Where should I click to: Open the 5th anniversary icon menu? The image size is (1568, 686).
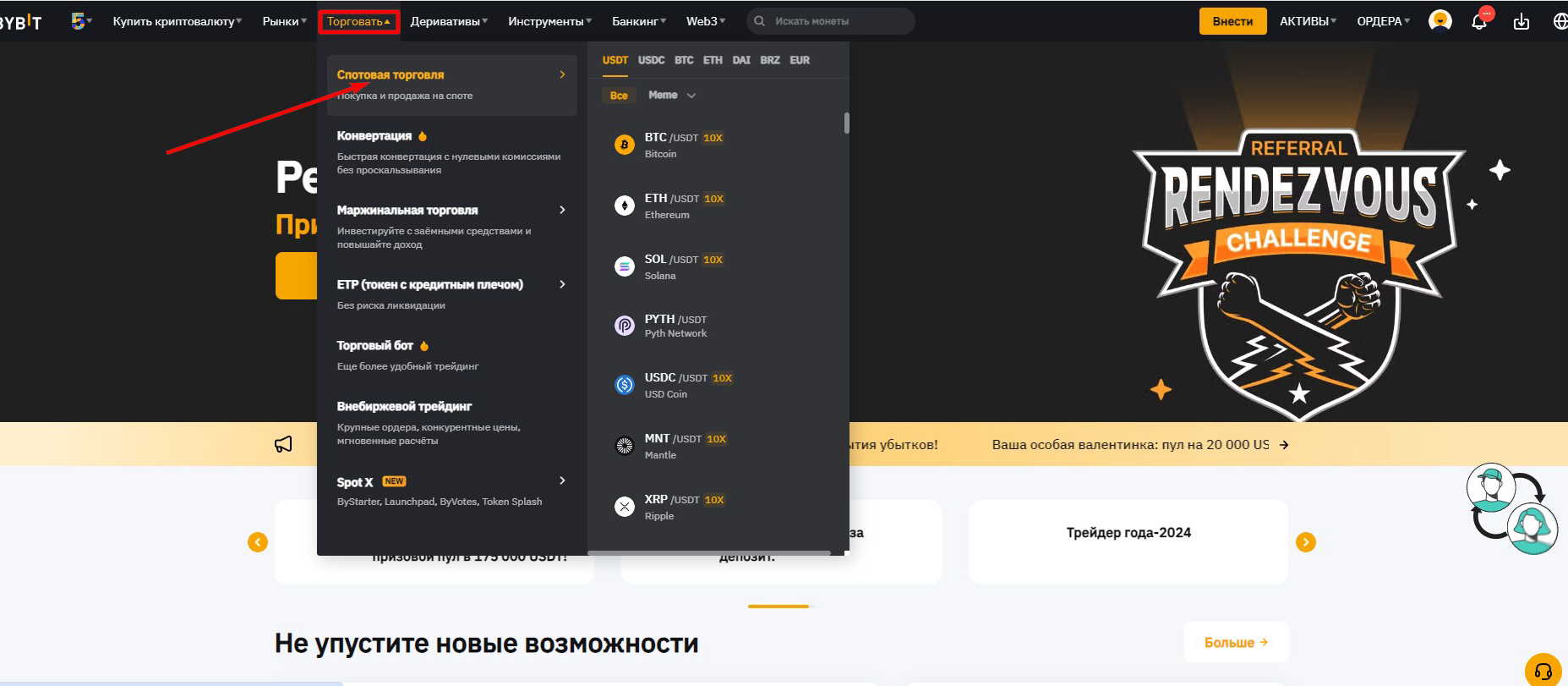(81, 21)
